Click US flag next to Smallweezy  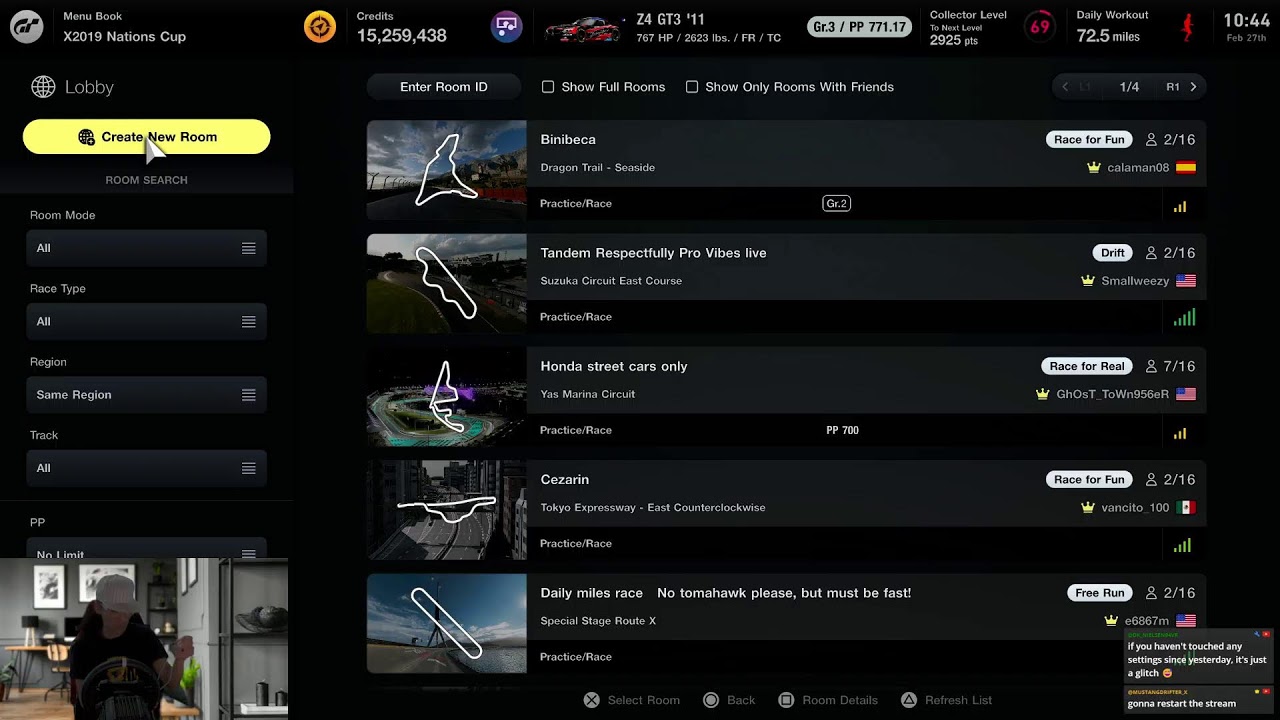coord(1186,281)
